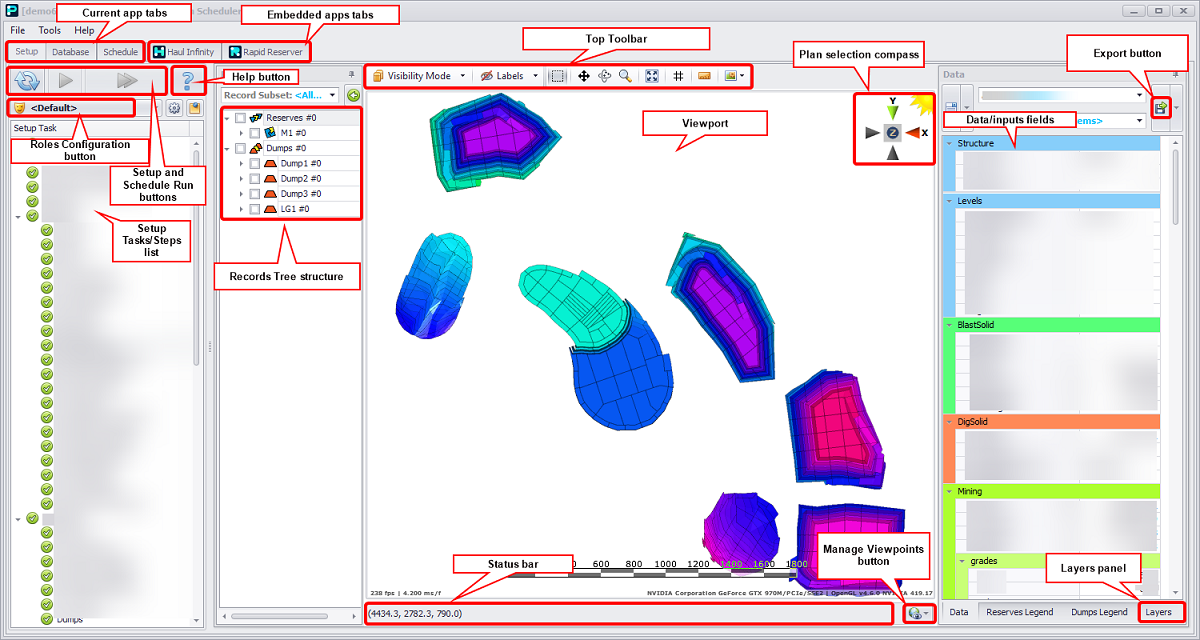Tick the Dump1 #0 checkbox
Screen dimensions: 1200x640
[x=255, y=163]
